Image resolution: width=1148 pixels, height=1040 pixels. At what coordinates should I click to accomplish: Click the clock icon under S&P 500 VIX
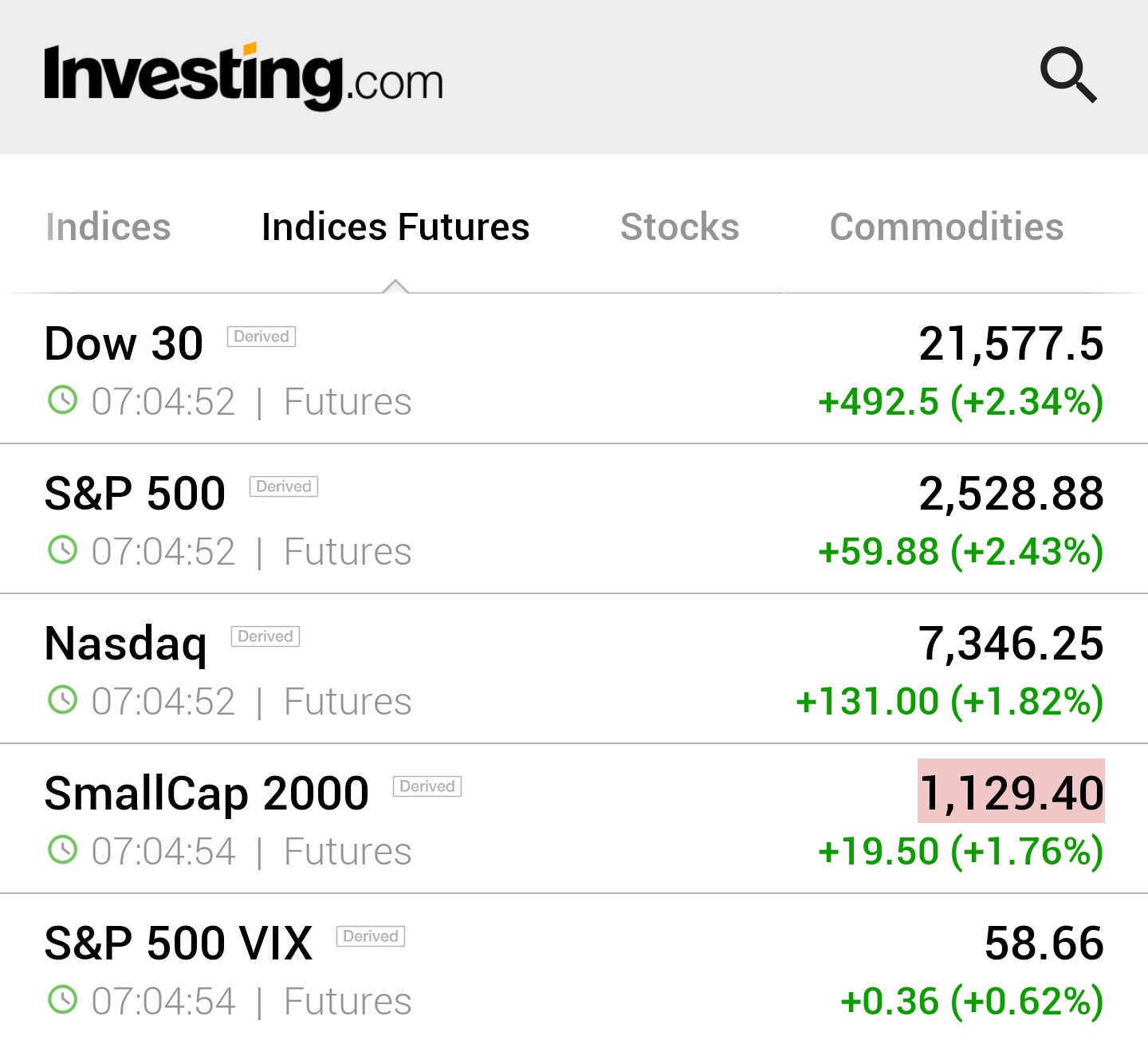pyautogui.click(x=62, y=1000)
